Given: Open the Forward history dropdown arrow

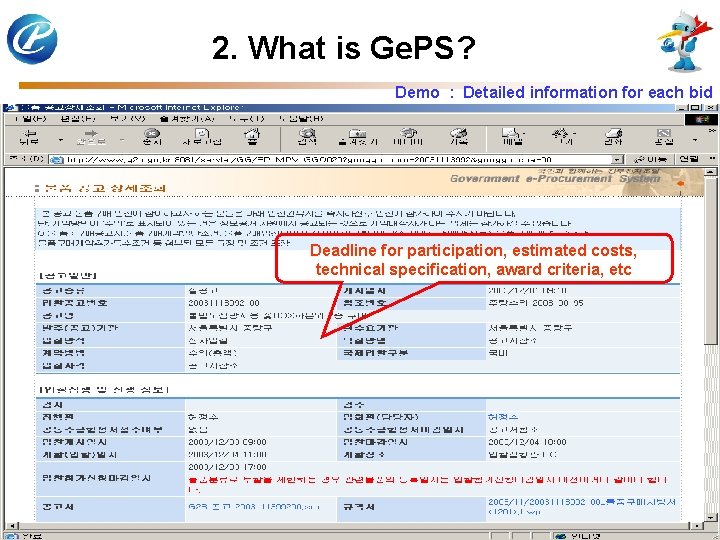Looking at the screenshot, I should [122, 139].
